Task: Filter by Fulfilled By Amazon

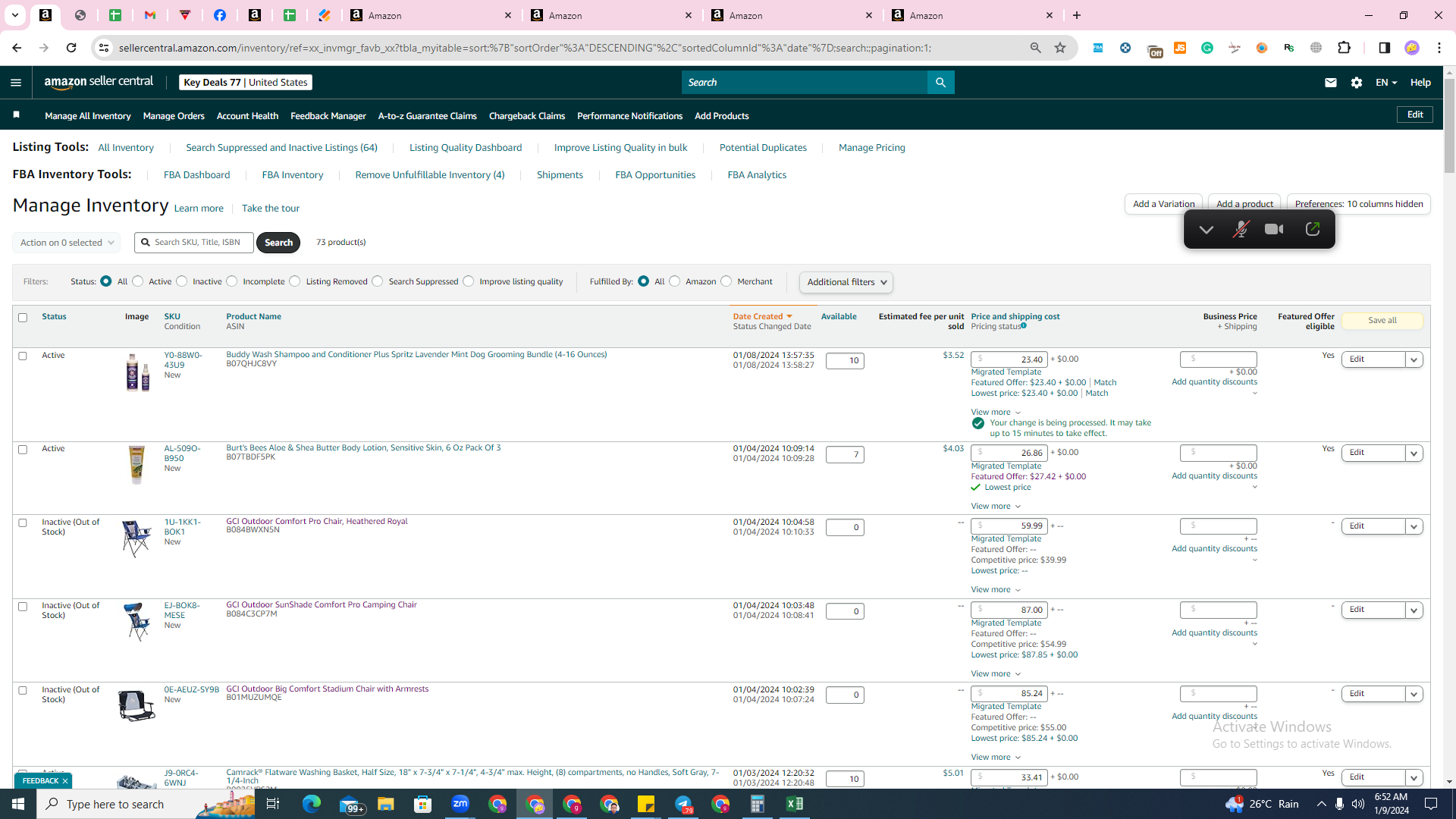Action: pos(675,281)
